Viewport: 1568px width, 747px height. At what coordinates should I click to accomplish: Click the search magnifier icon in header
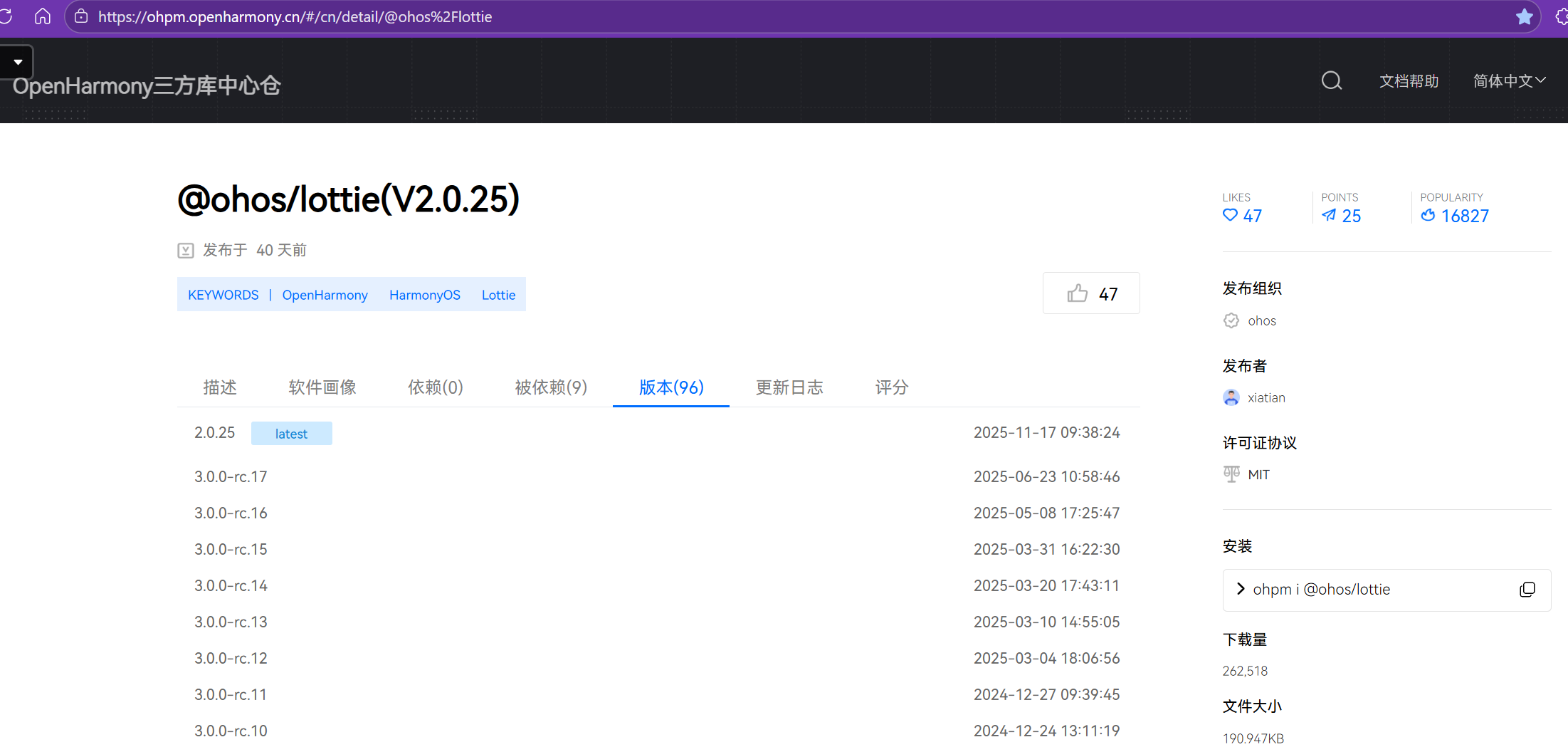tap(1331, 81)
